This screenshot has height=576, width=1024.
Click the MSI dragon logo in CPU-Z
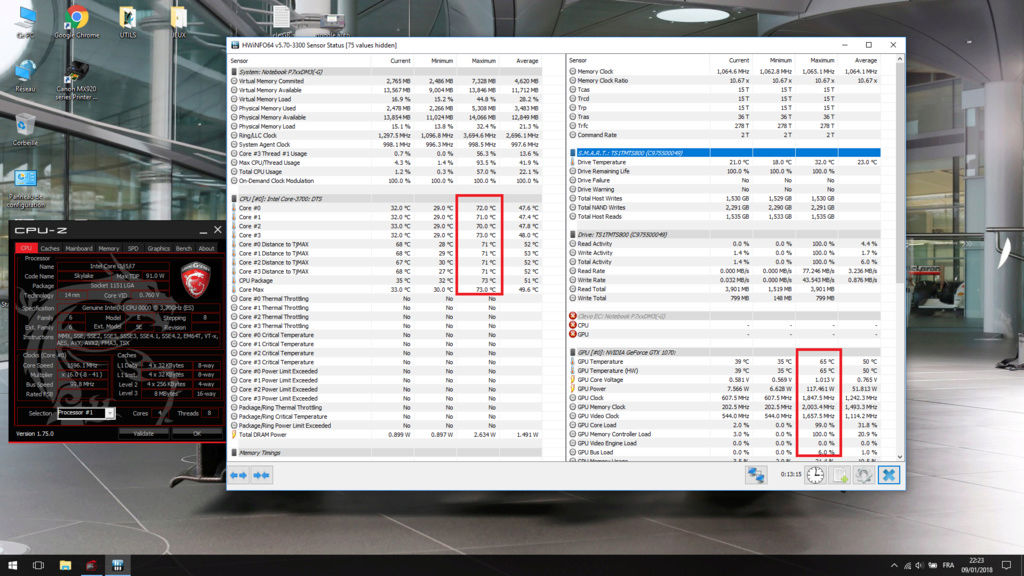(x=195, y=279)
